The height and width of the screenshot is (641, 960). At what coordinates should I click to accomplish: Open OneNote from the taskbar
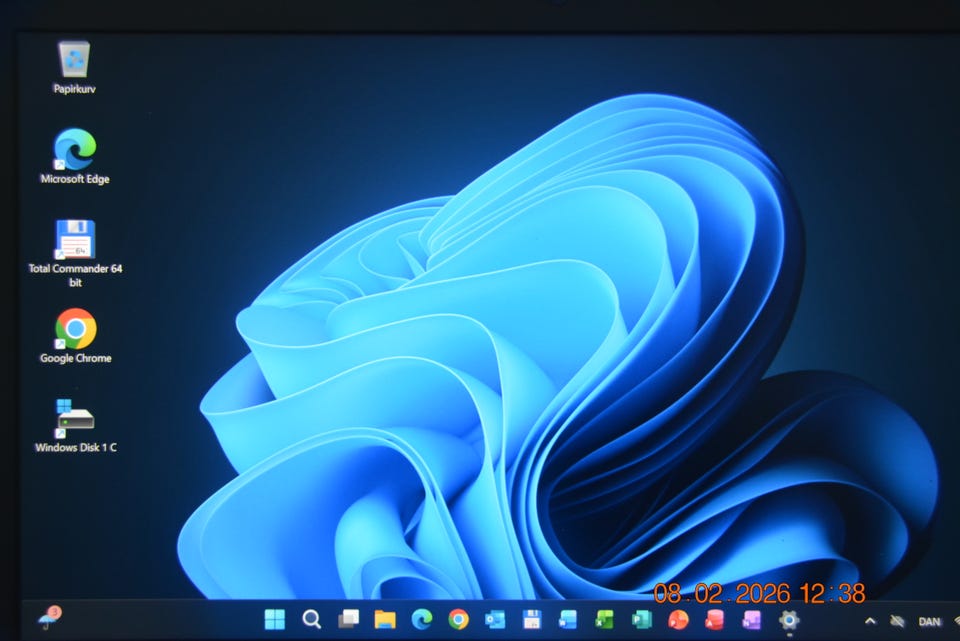point(751,620)
